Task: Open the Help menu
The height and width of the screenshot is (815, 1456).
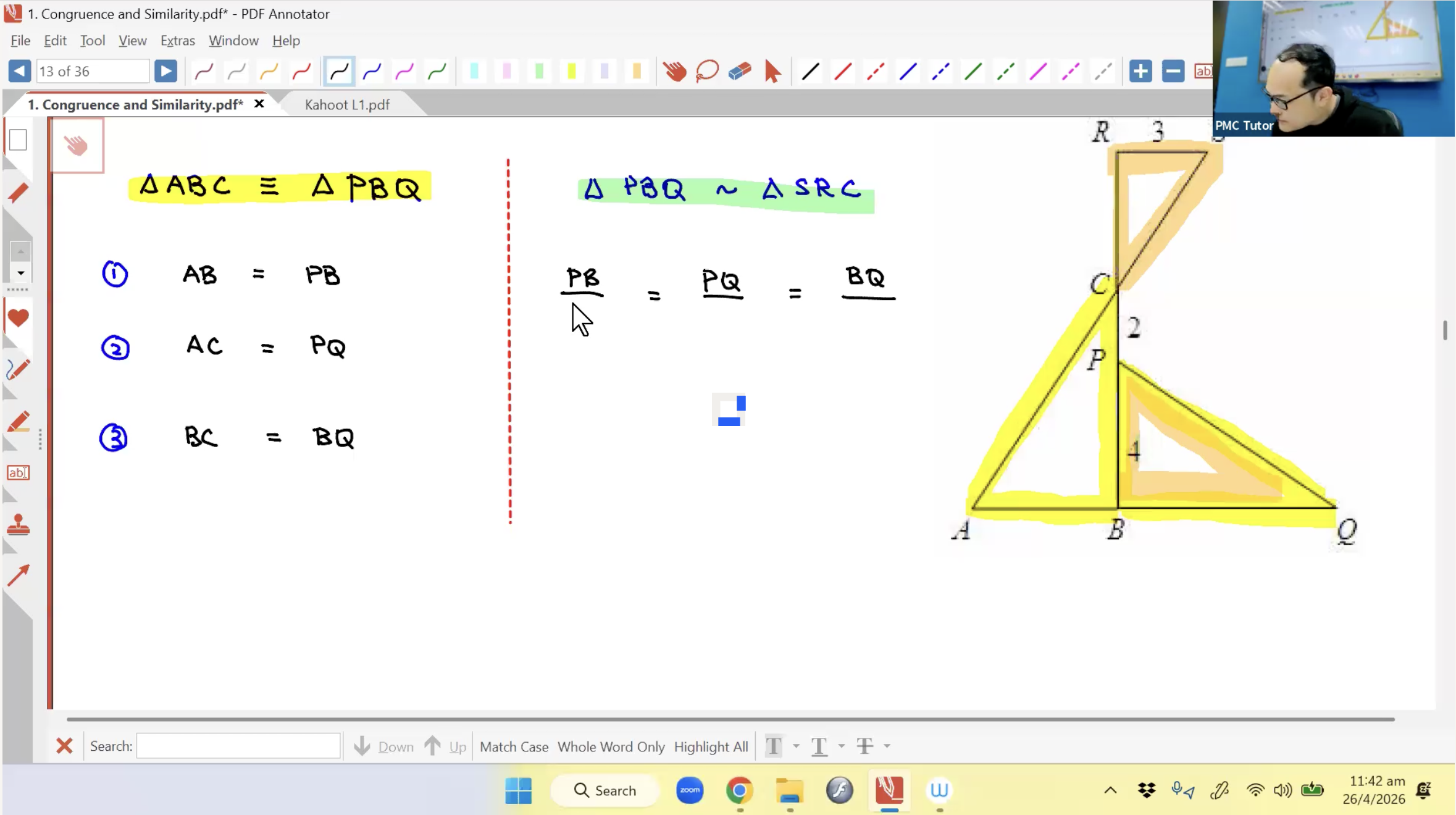Action: (286, 41)
